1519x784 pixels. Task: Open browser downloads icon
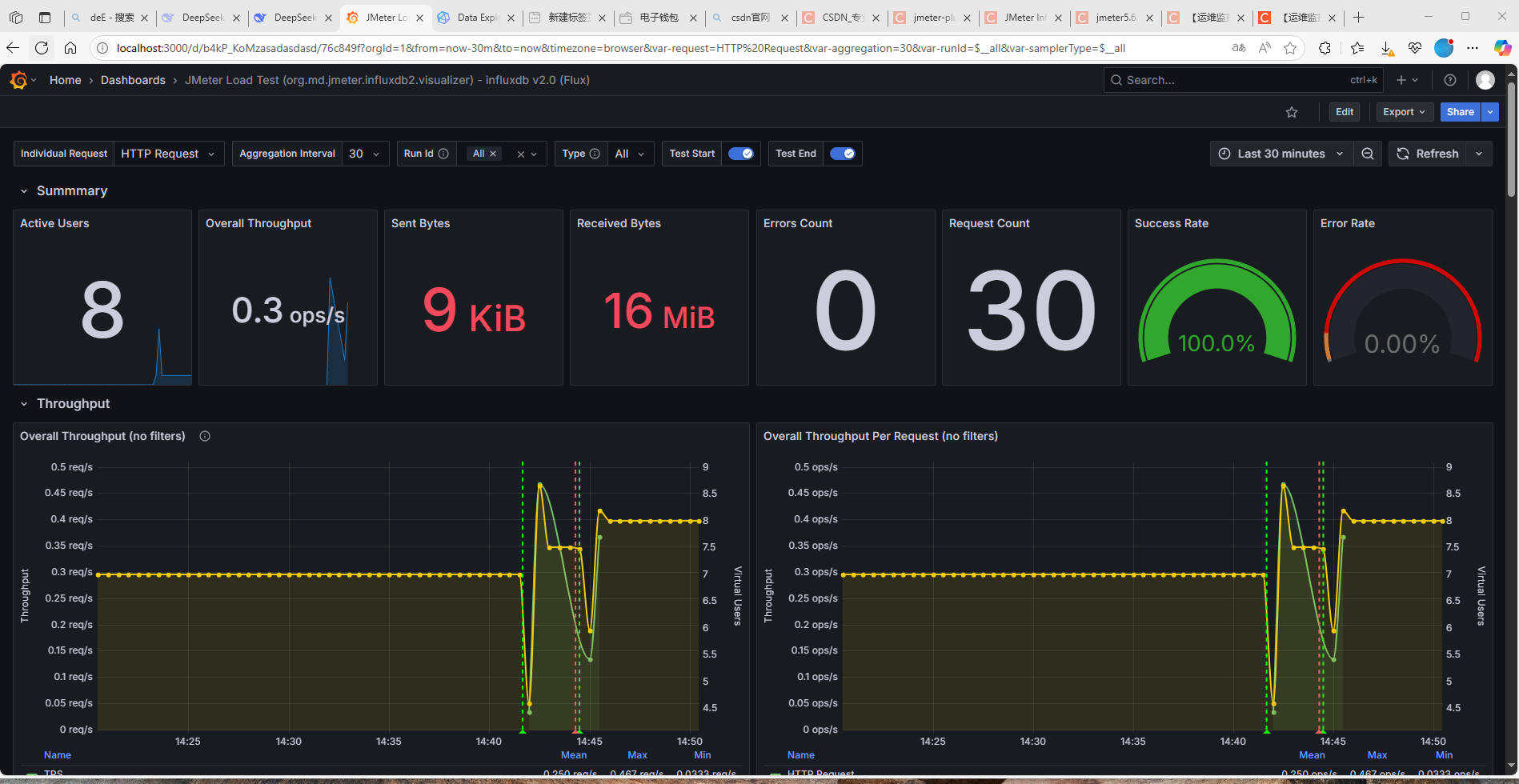(x=1387, y=48)
